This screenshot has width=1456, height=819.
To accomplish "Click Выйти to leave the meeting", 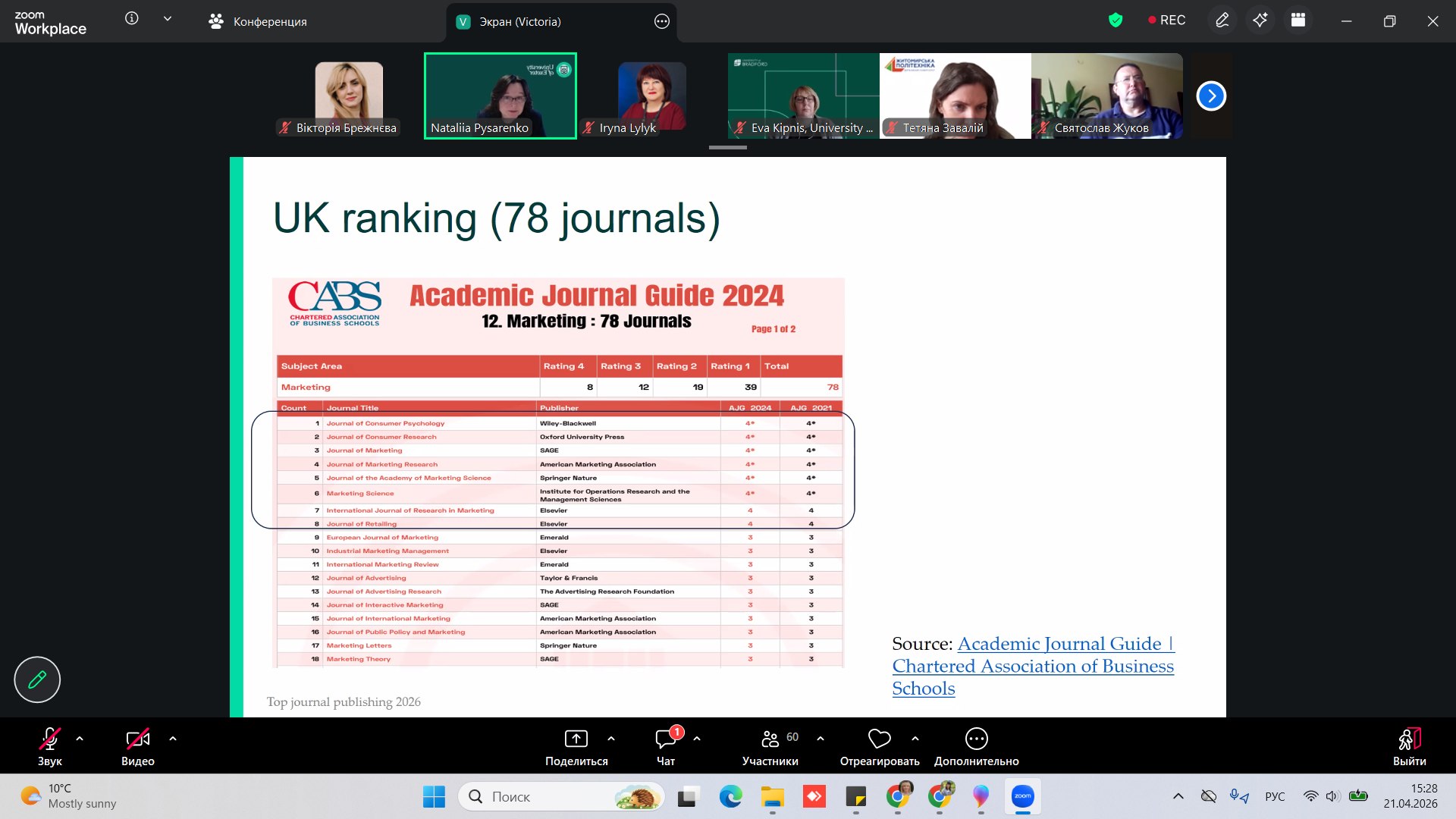I will 1409,747.
